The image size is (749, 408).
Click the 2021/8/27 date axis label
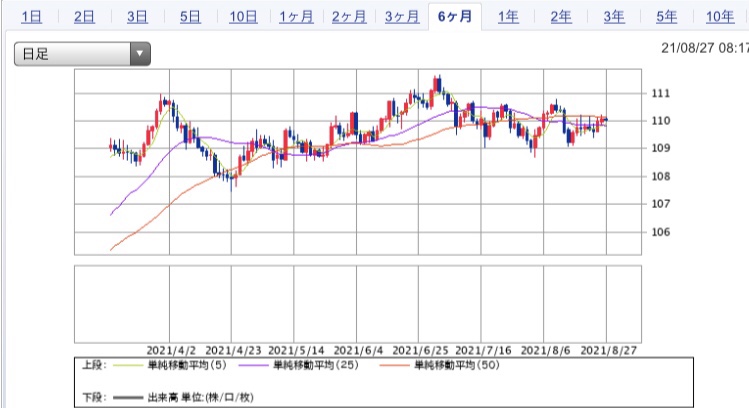(609, 351)
